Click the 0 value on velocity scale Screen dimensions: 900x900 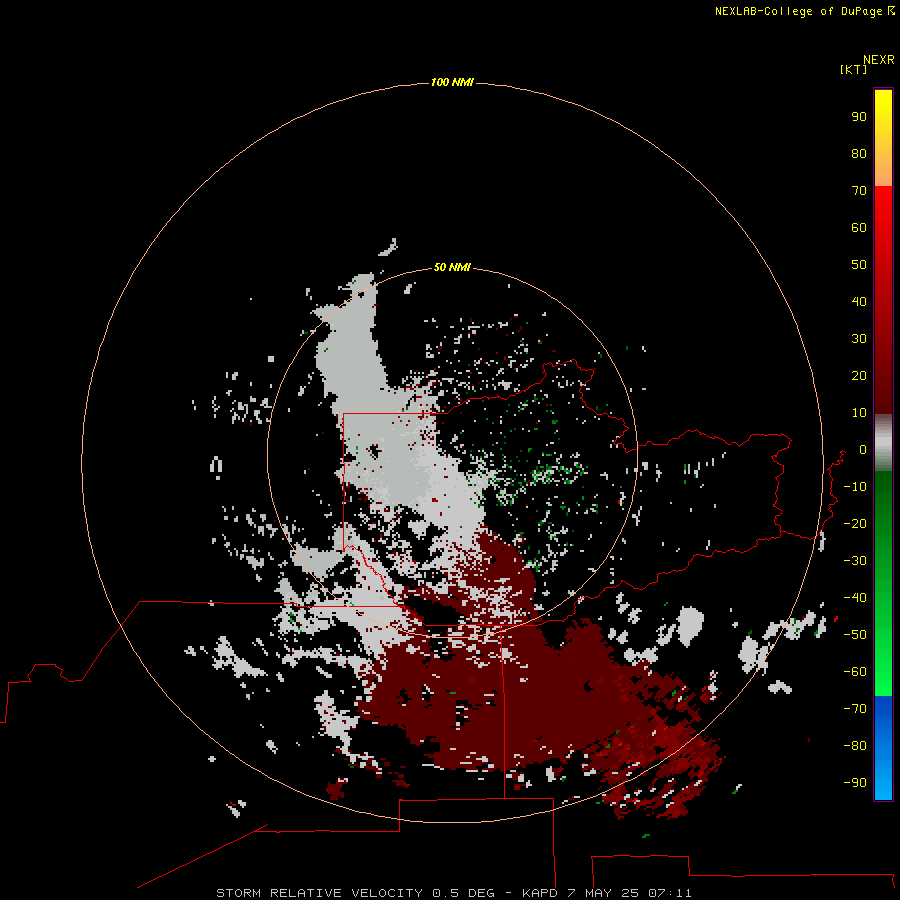pyautogui.click(x=863, y=450)
